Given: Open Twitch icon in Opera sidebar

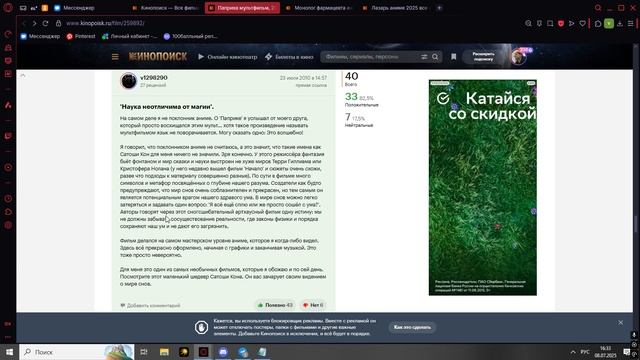Looking at the screenshot, I should click(8, 136).
